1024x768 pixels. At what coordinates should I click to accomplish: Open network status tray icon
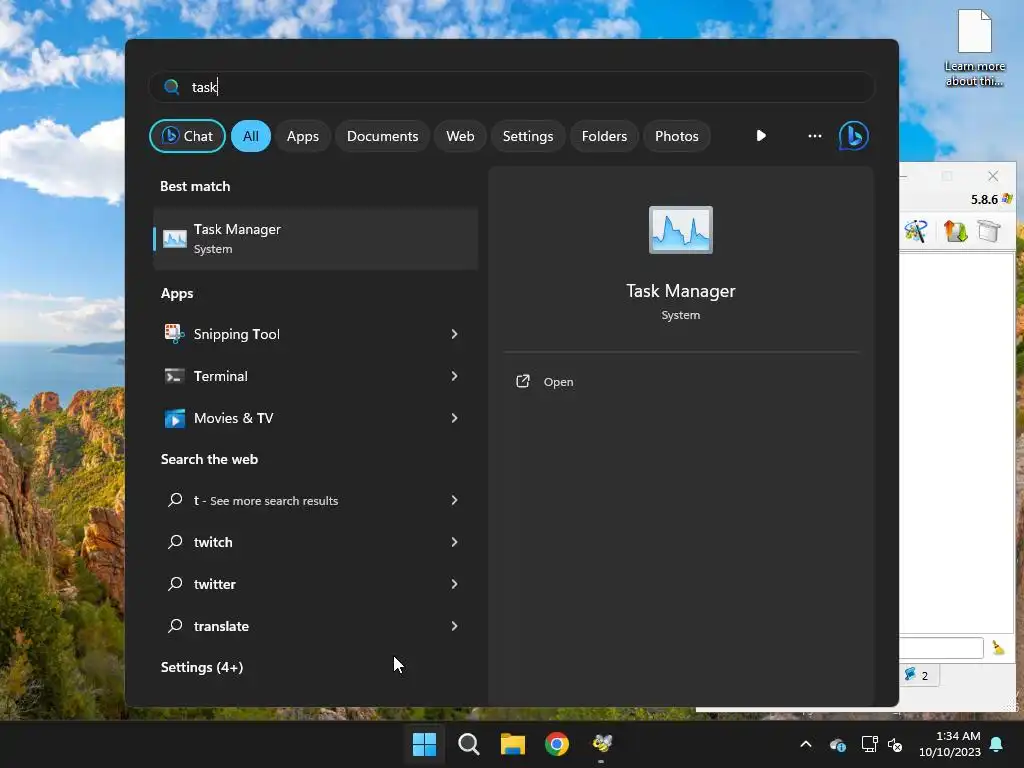869,744
